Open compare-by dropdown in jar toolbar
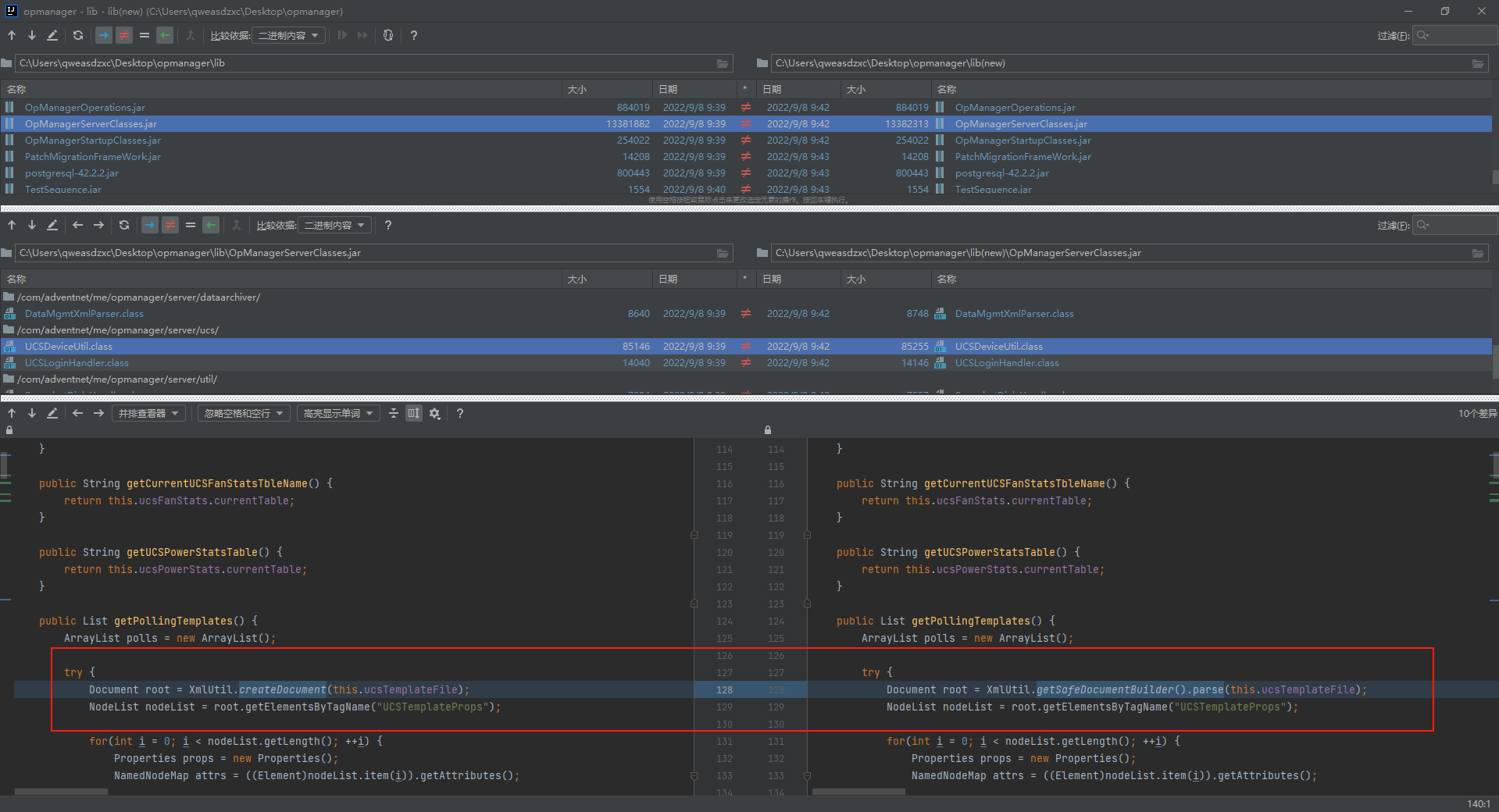The image size is (1499, 812). tap(334, 225)
